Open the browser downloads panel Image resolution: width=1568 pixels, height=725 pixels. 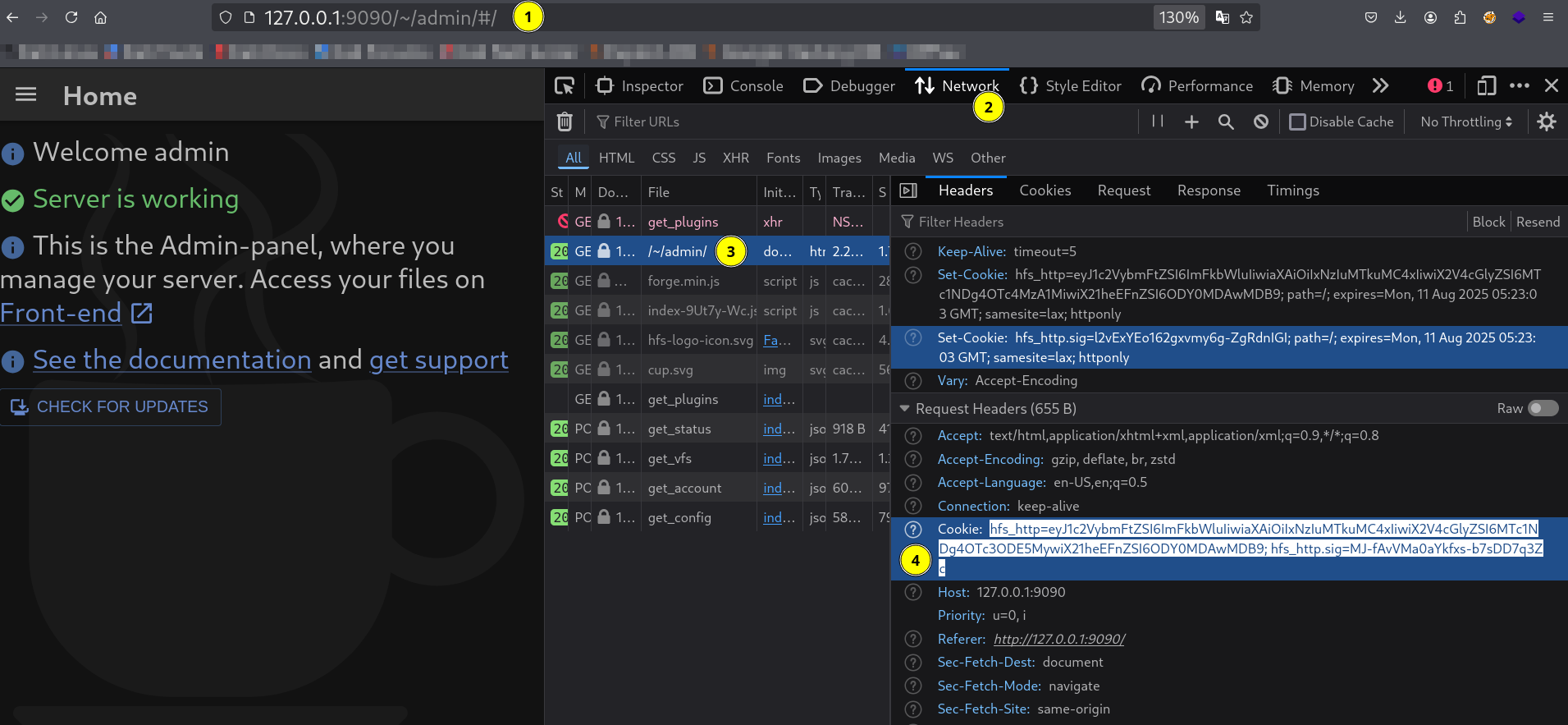1401,17
